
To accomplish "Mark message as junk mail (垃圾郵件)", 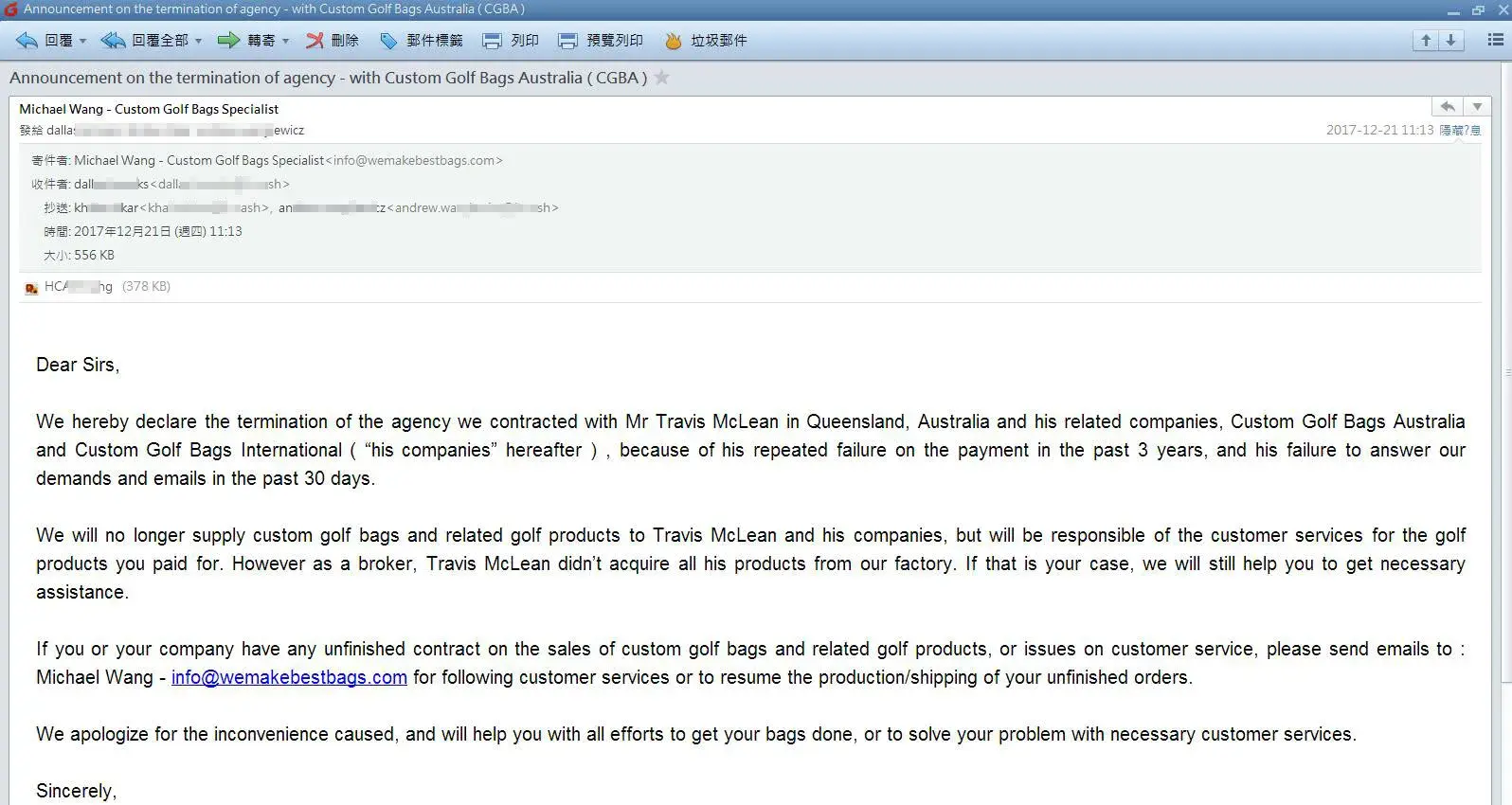I will tap(673, 41).
